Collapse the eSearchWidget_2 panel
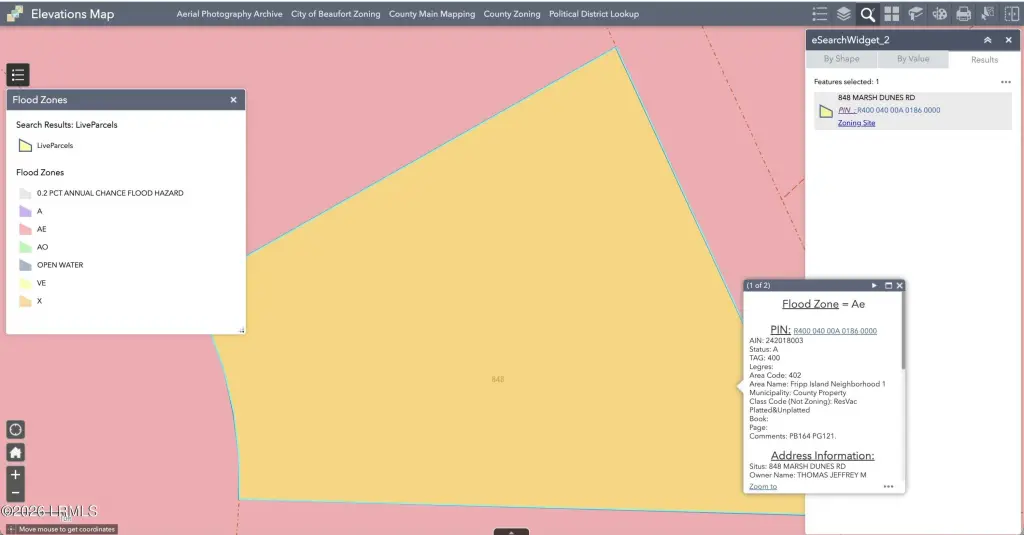1024x535 pixels. pos(987,40)
